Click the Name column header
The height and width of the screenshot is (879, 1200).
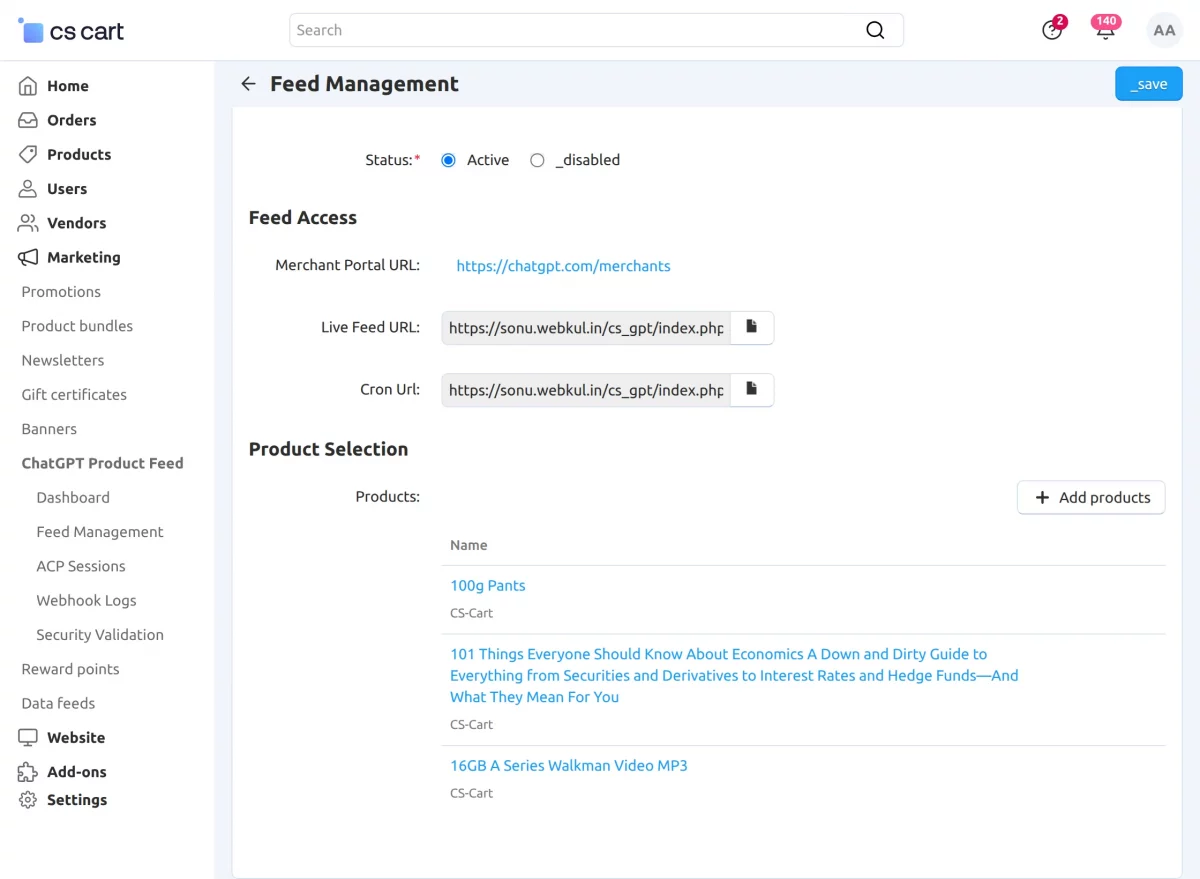pyautogui.click(x=469, y=545)
